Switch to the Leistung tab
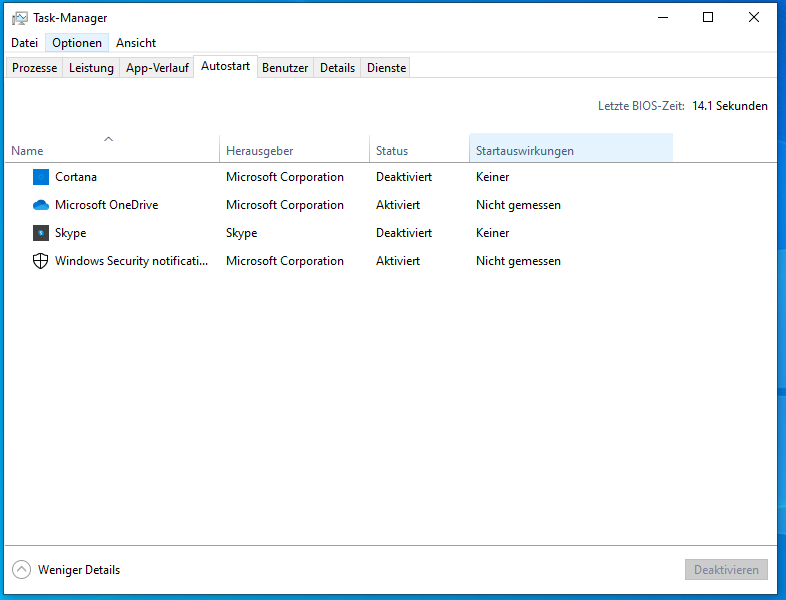 click(91, 68)
